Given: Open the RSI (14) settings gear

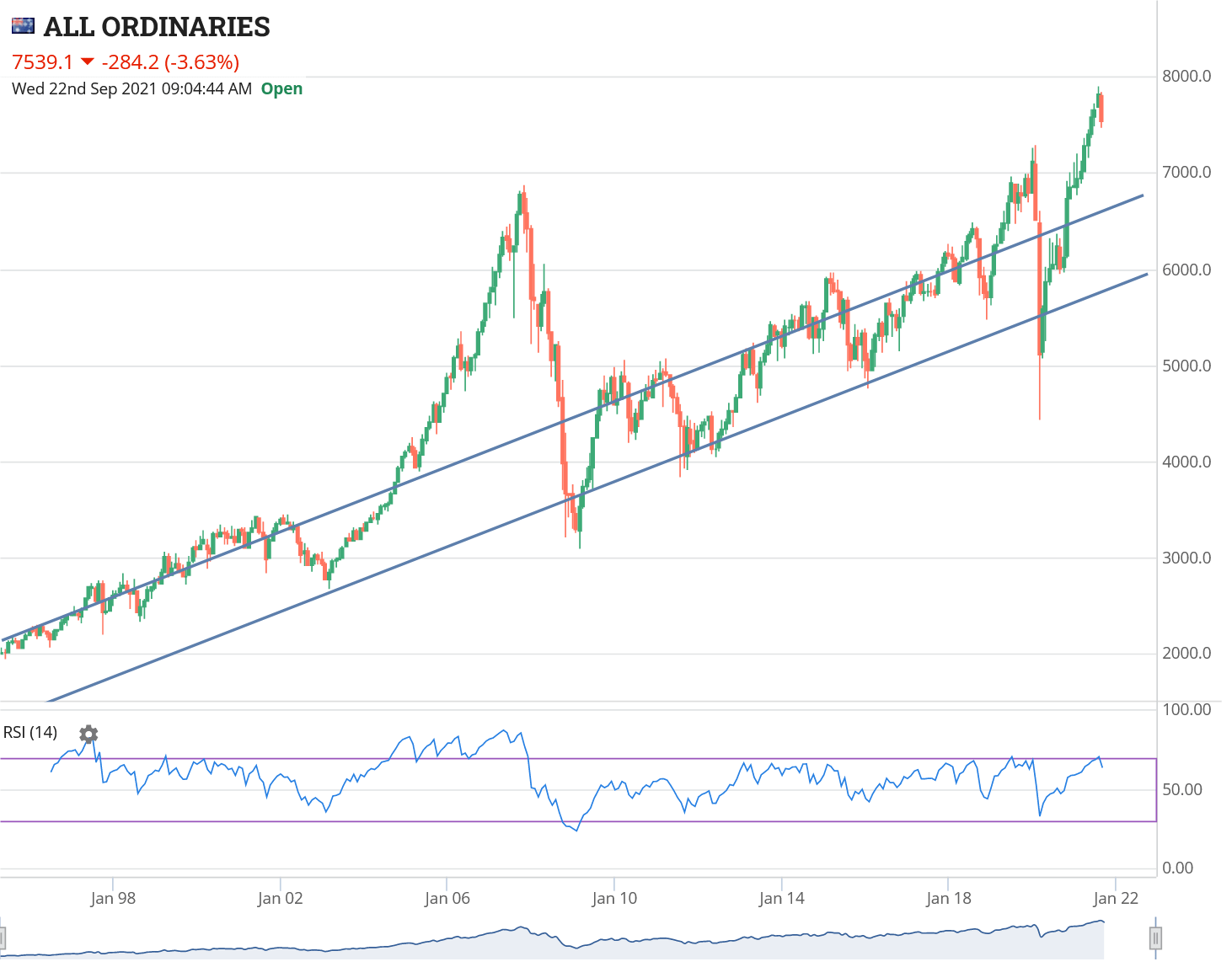Looking at the screenshot, I should tap(88, 735).
